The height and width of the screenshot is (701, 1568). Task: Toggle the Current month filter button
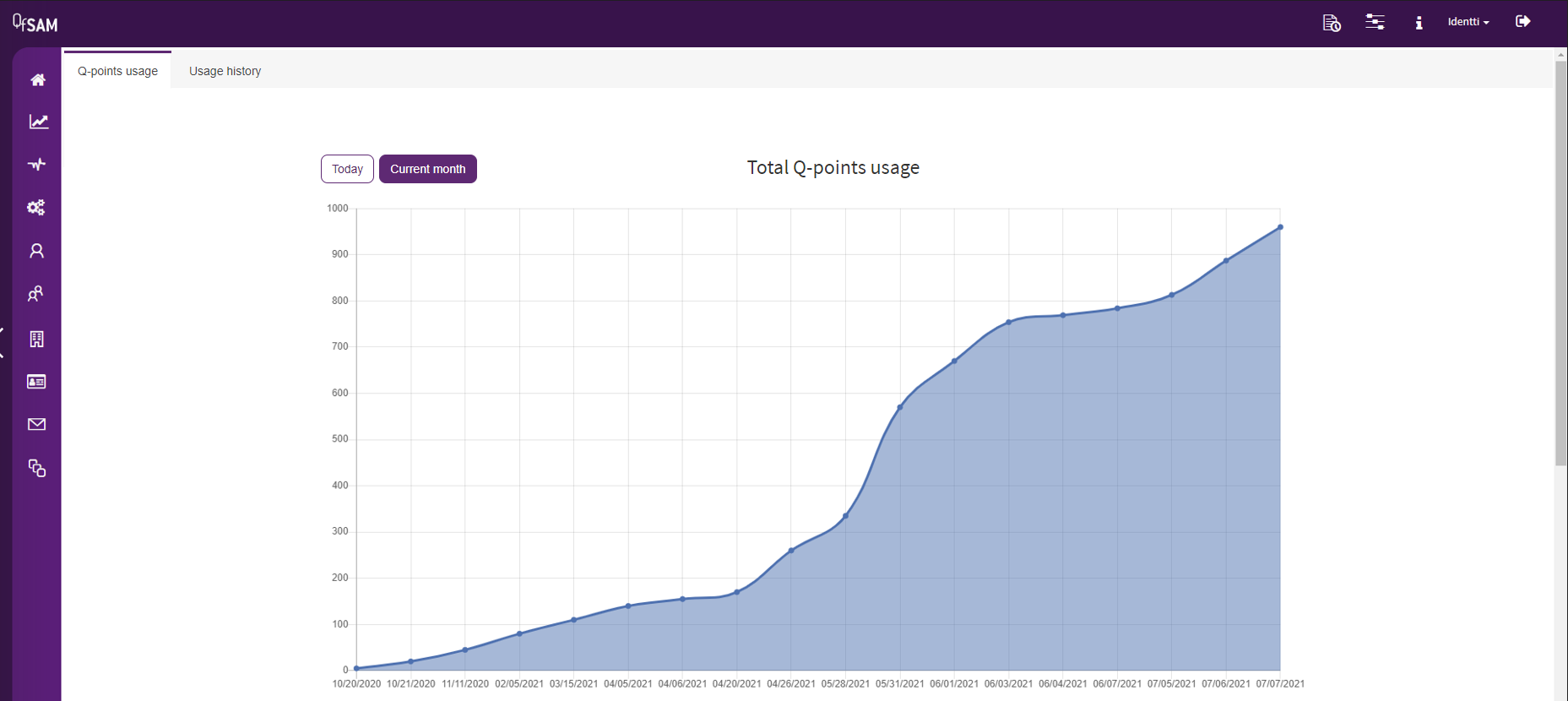427,169
